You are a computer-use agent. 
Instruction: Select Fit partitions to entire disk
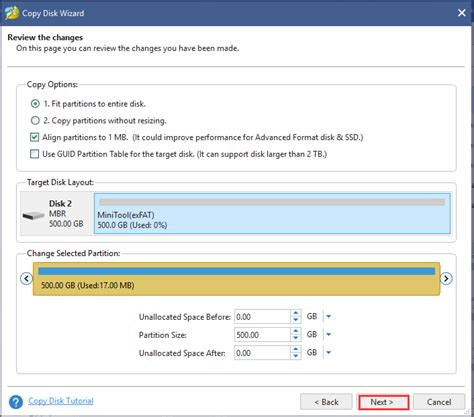(x=35, y=104)
